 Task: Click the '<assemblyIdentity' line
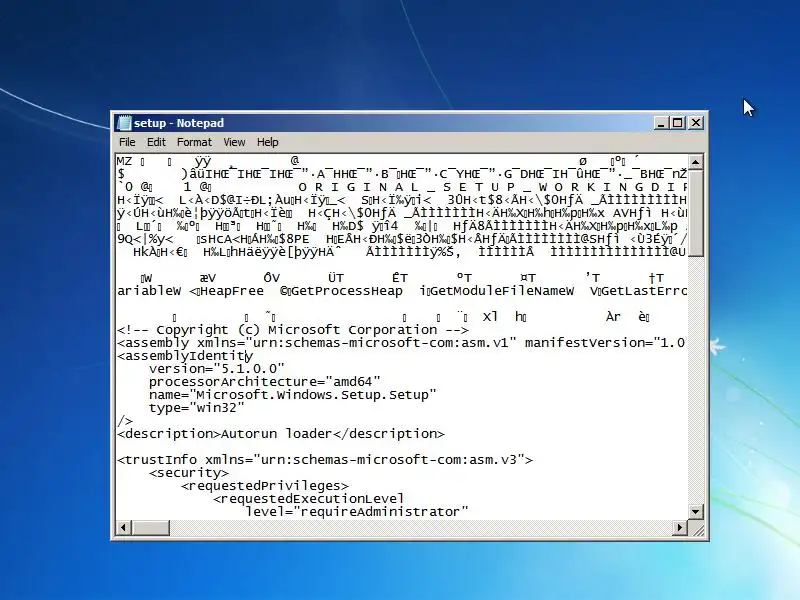point(185,356)
